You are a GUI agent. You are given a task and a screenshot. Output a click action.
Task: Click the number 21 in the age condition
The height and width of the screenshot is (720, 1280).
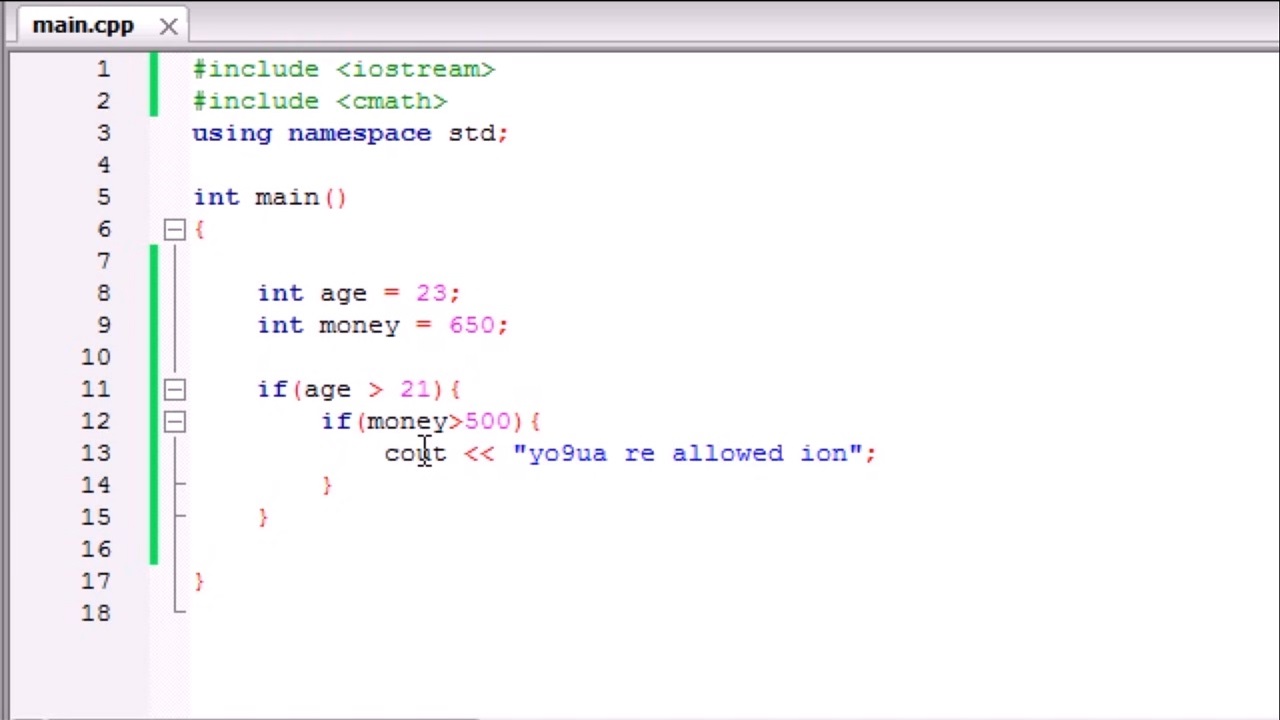414,389
